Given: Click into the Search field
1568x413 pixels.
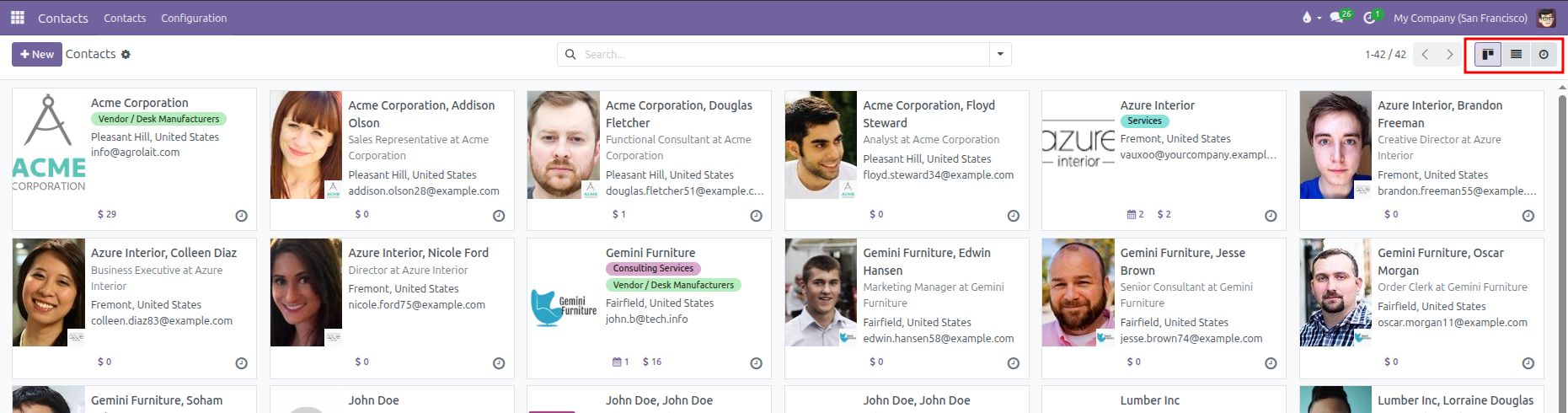Looking at the screenshot, I should coord(784,54).
